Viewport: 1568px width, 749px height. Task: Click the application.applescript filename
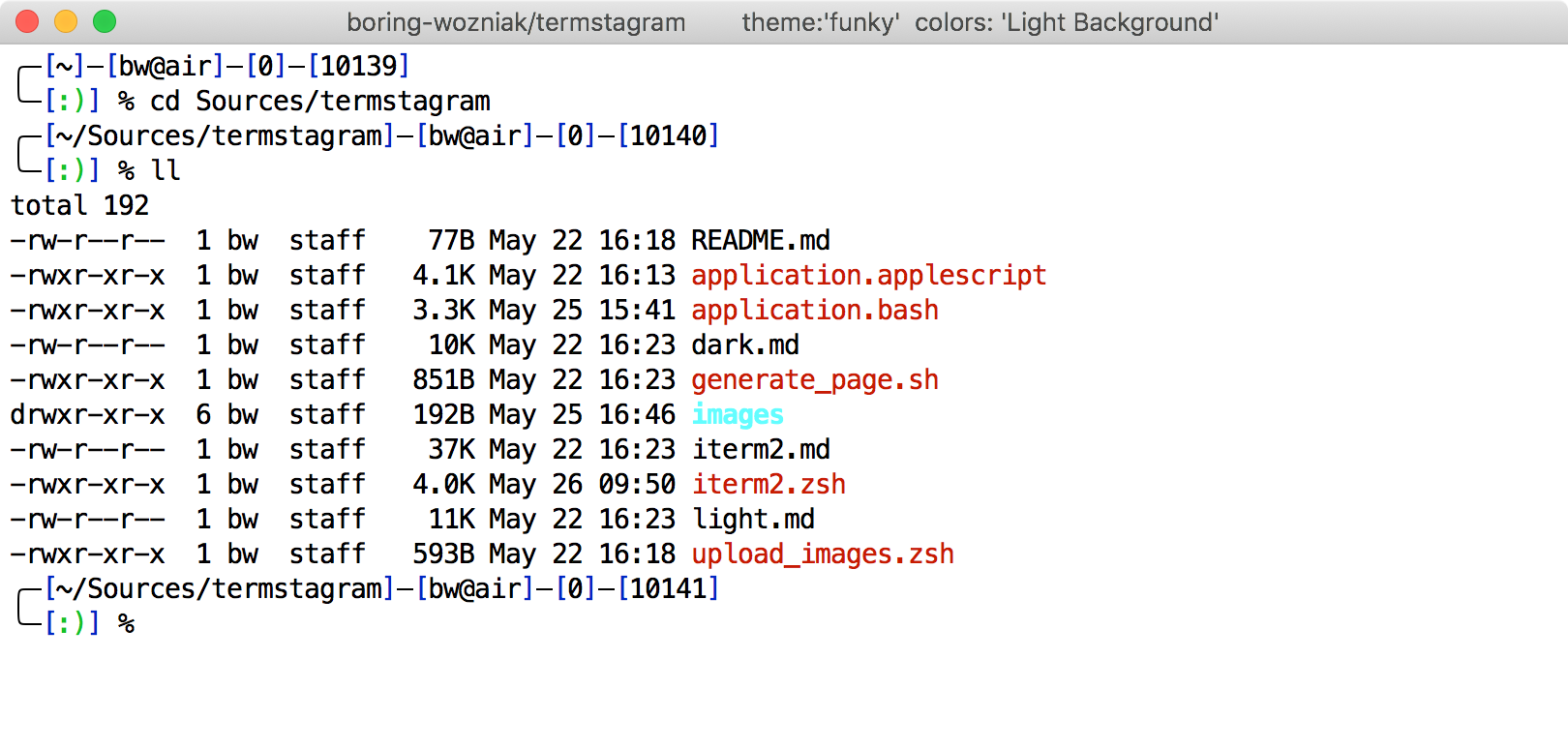click(868, 275)
